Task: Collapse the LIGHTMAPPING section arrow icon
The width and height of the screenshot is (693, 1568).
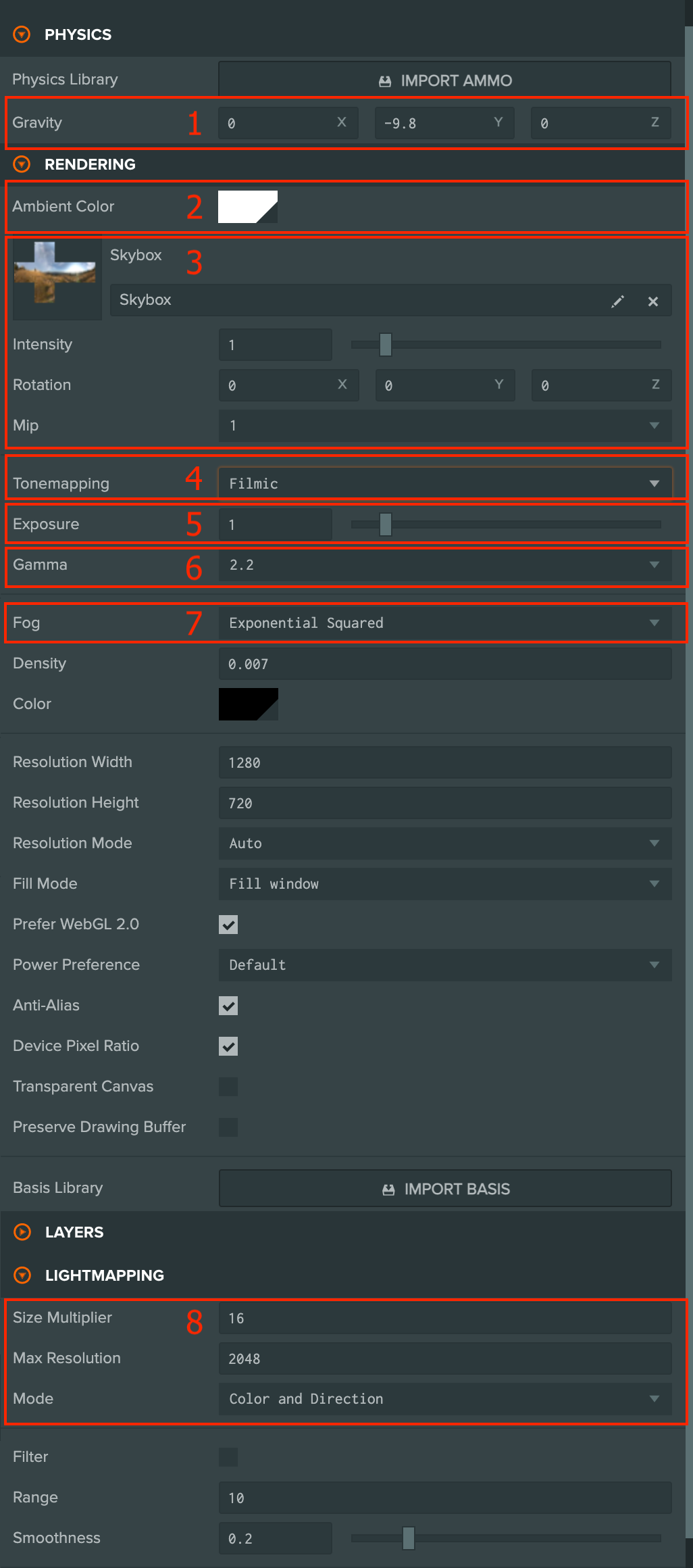Action: [22, 1275]
